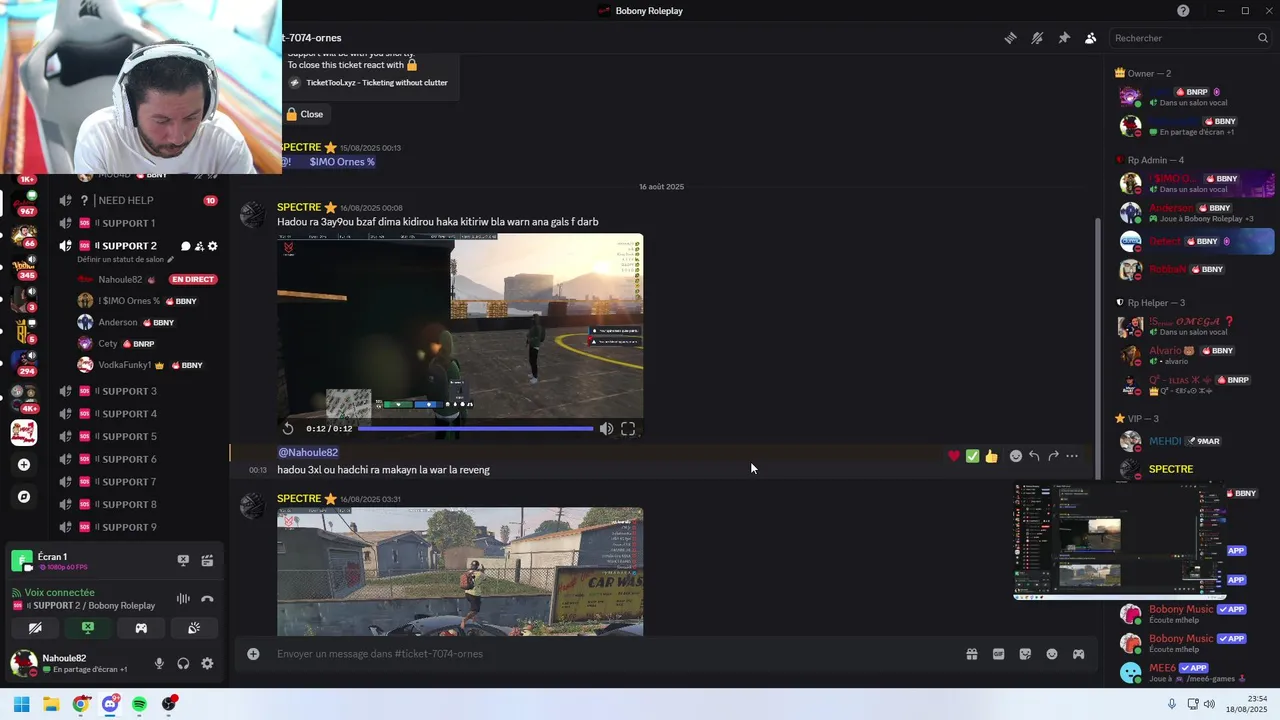Join the SUPPORT 3 voice channel
The image size is (1280, 720).
(140, 391)
